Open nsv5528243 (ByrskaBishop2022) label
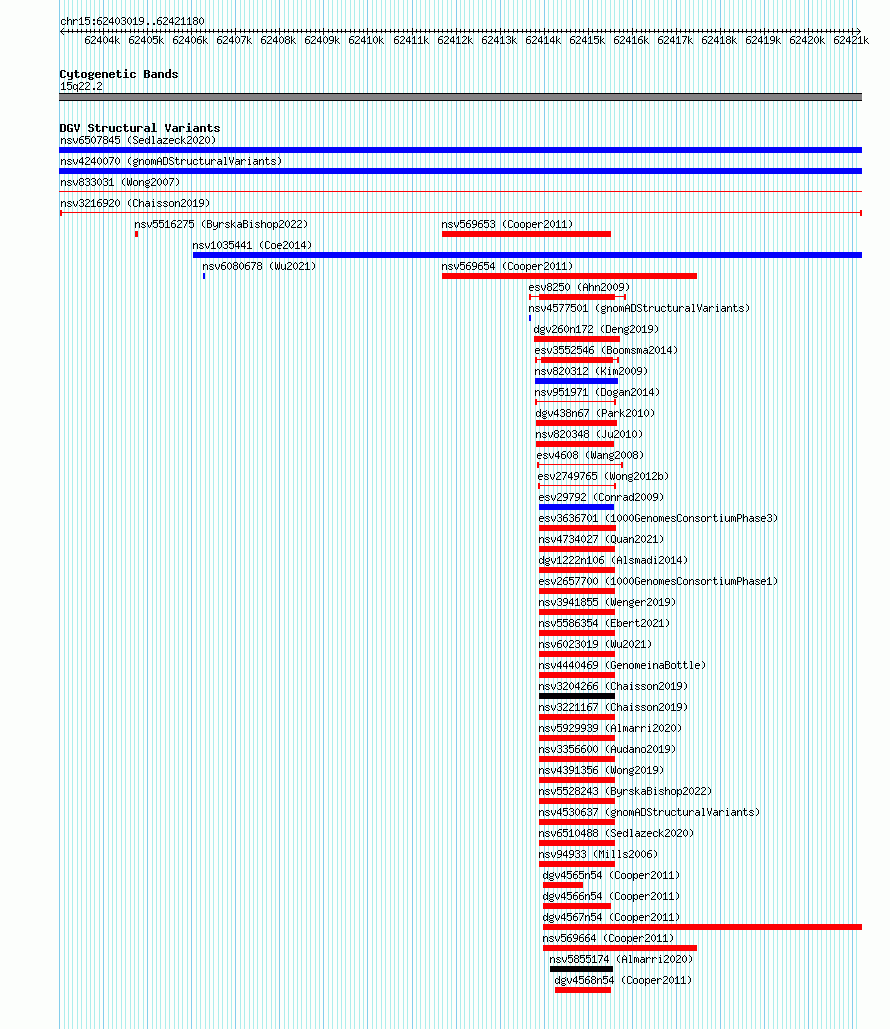The width and height of the screenshot is (890, 1029). (x=625, y=791)
